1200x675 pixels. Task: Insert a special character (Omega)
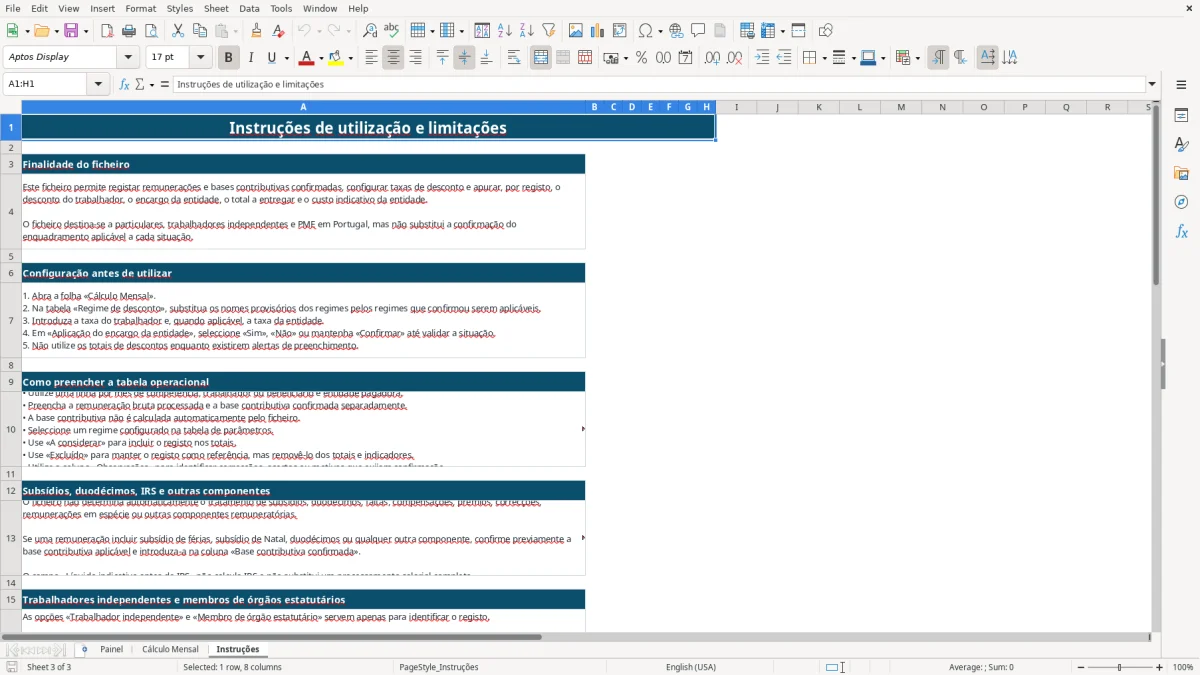(x=646, y=31)
